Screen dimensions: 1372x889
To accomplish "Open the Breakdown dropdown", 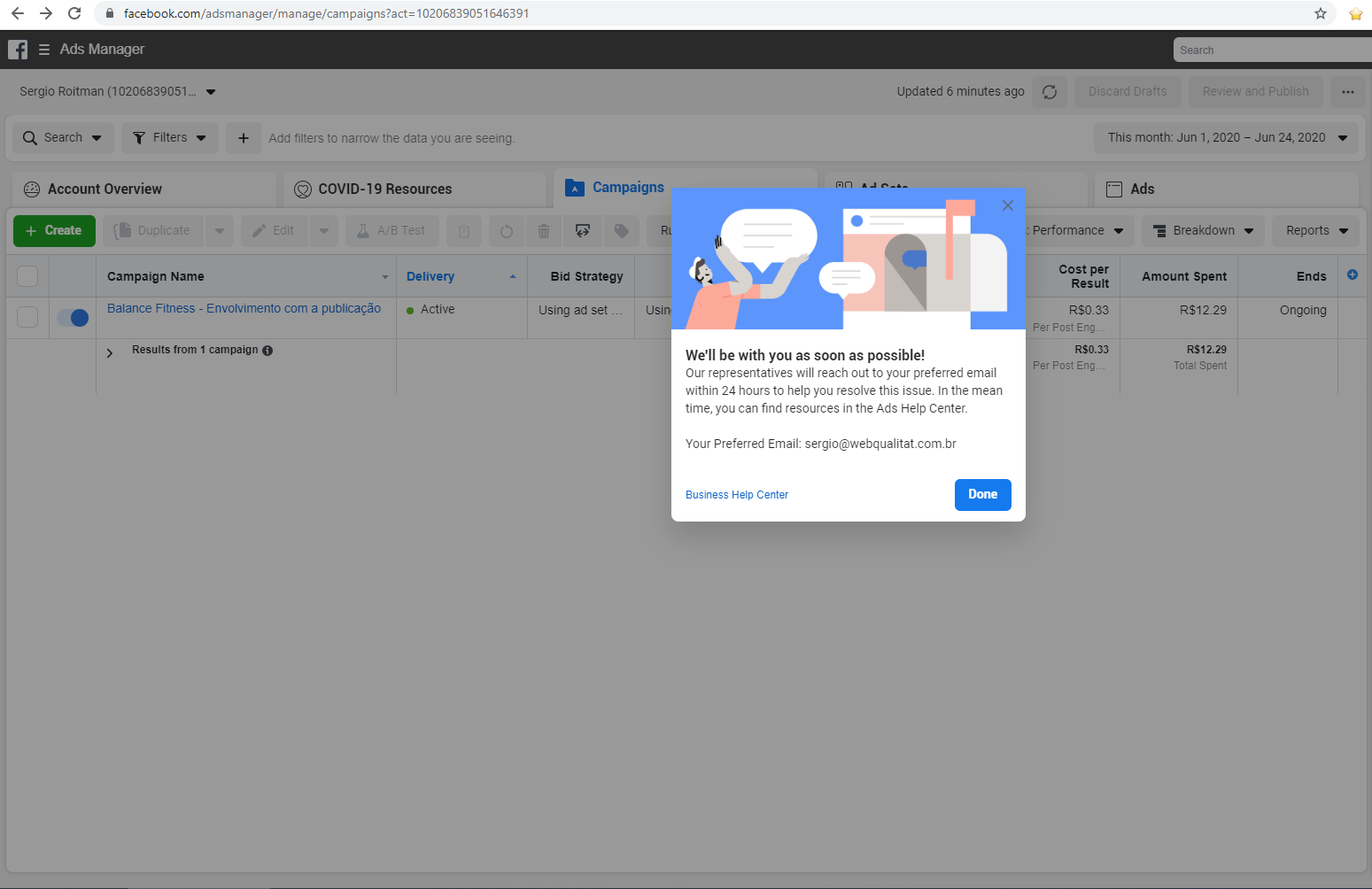I will pyautogui.click(x=1204, y=231).
